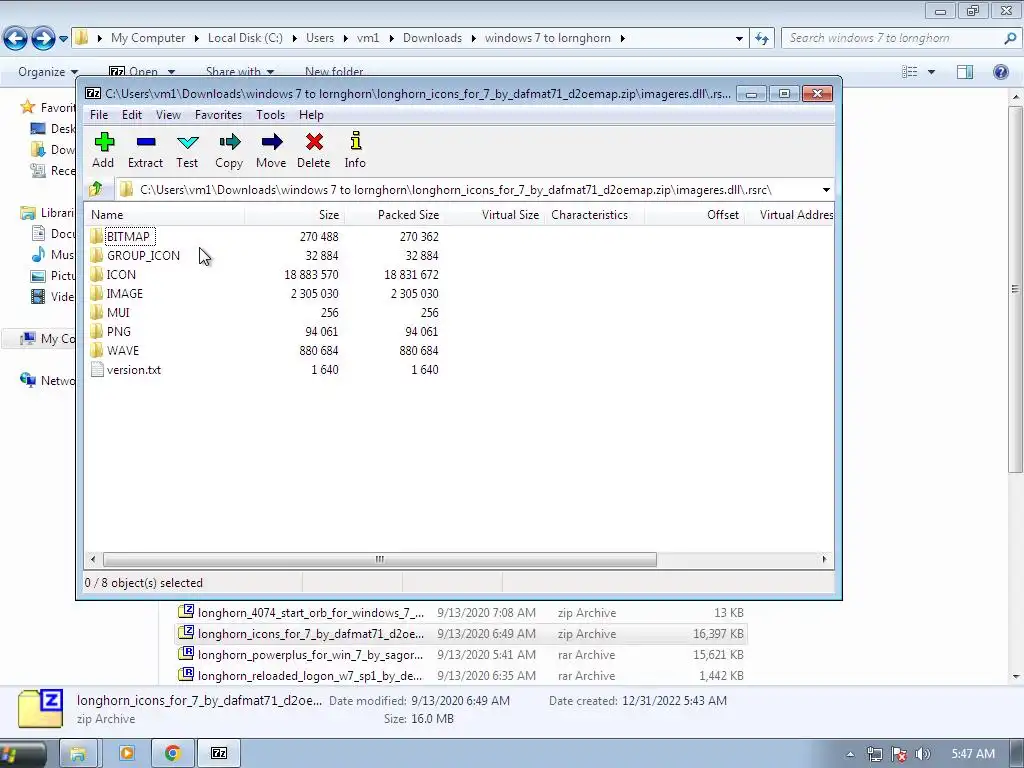
Task: Sort by the Characteristics column header
Action: (594, 215)
